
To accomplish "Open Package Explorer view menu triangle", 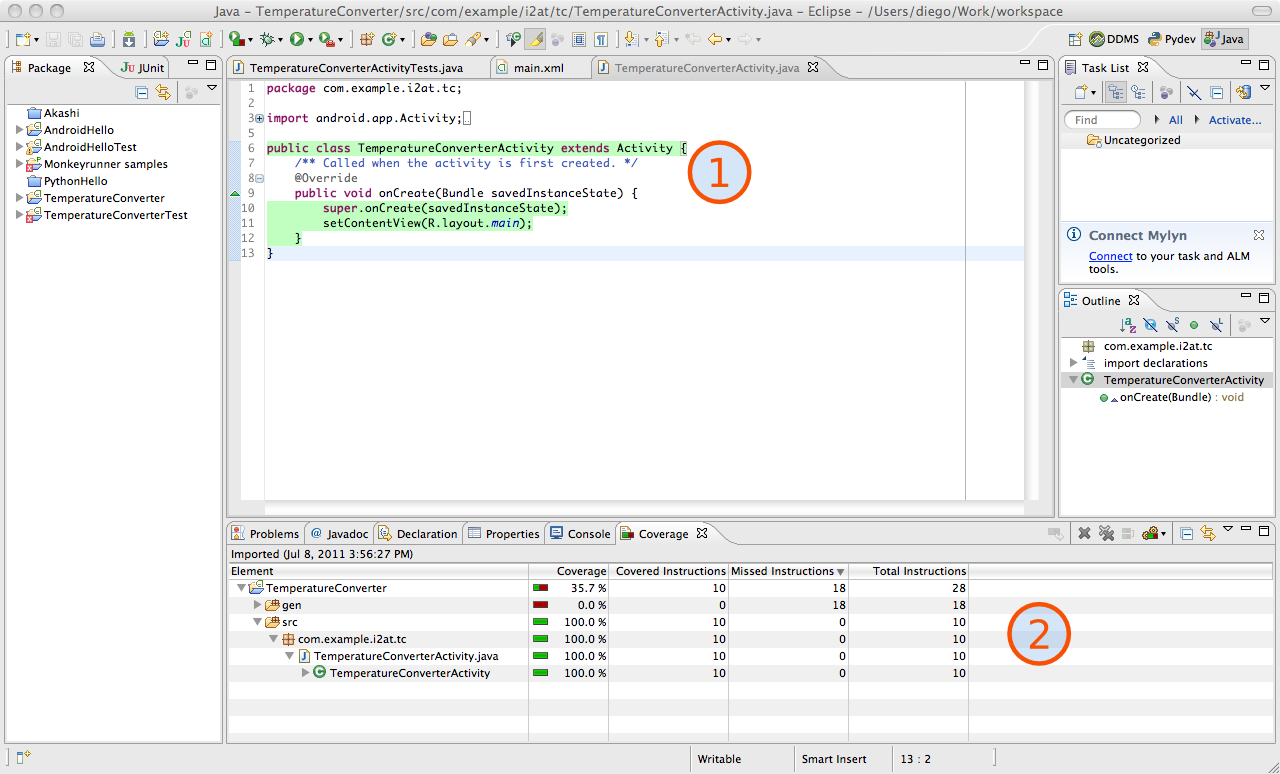I will point(212,89).
